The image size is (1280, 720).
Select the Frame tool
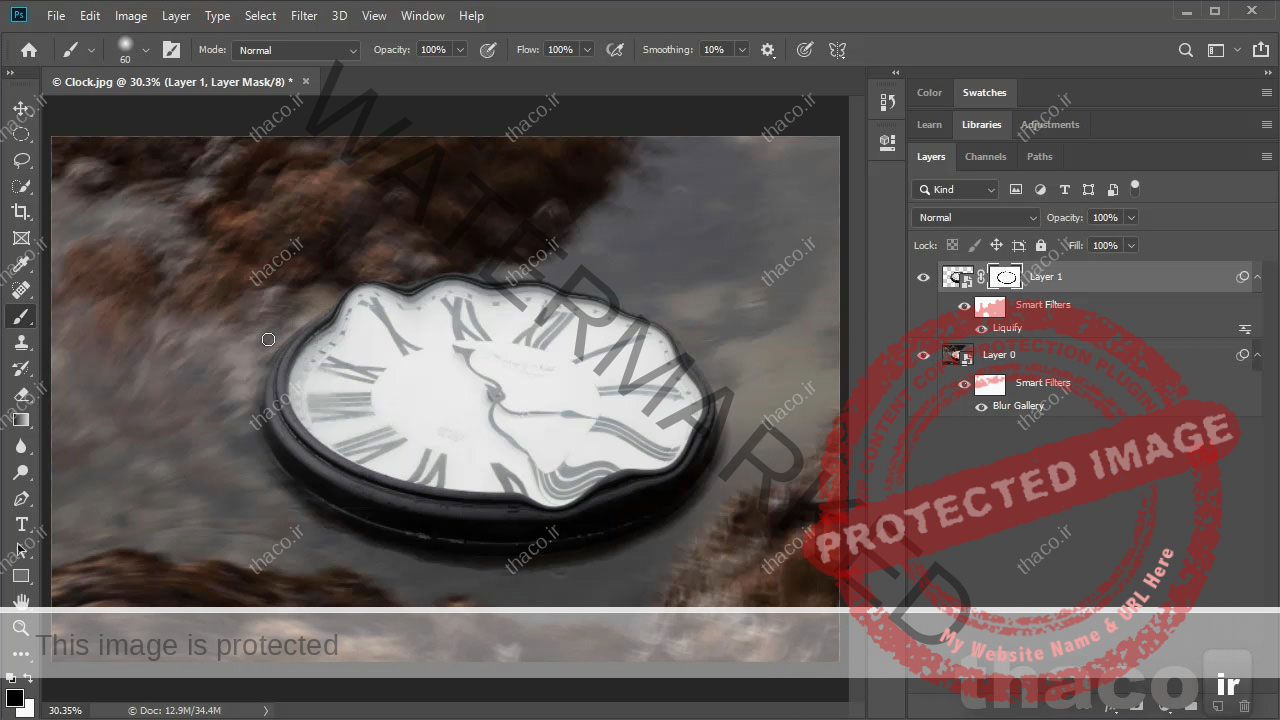(21, 238)
